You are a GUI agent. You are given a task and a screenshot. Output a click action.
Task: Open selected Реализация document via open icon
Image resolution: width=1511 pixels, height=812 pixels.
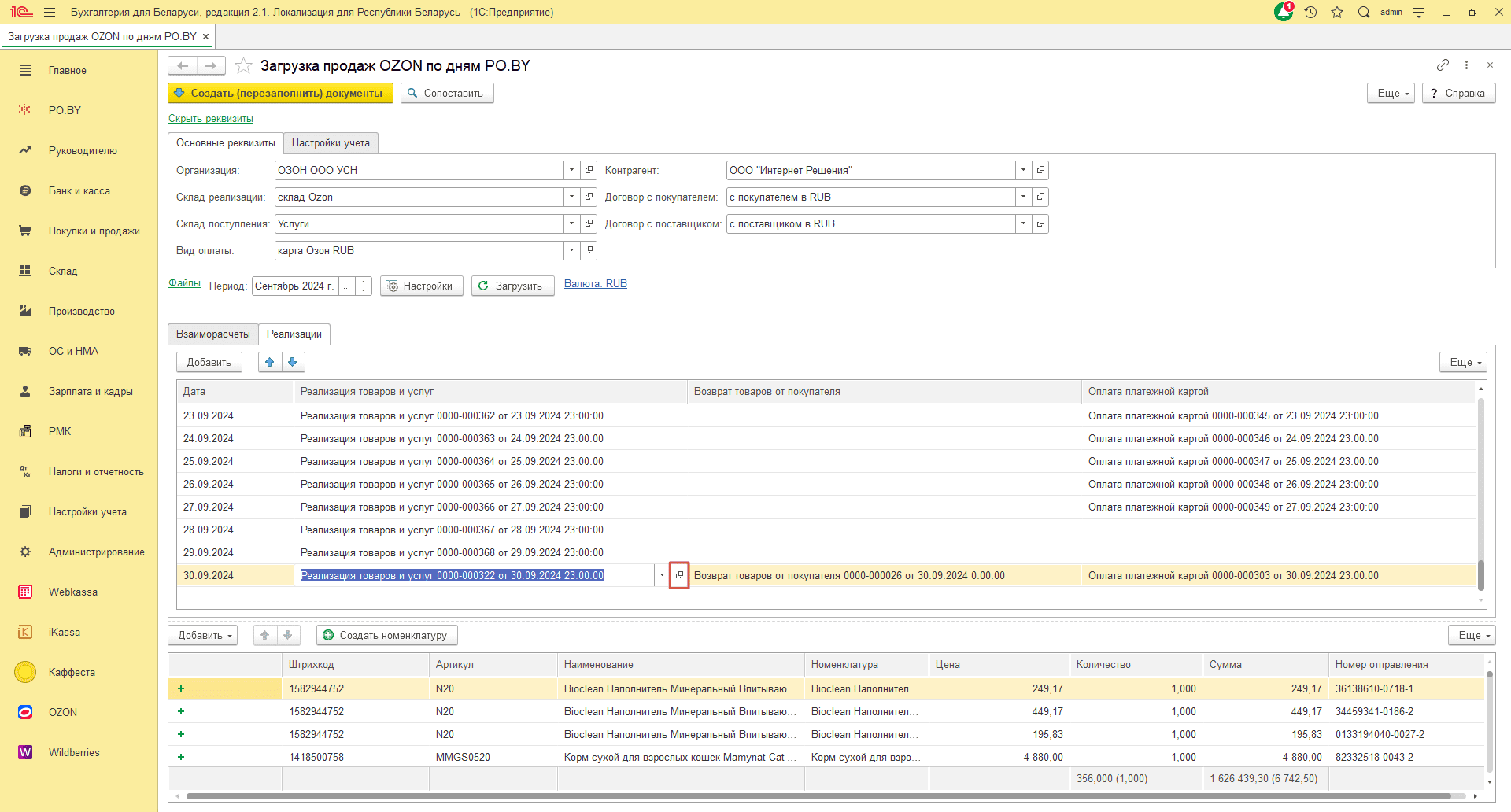[x=679, y=575]
